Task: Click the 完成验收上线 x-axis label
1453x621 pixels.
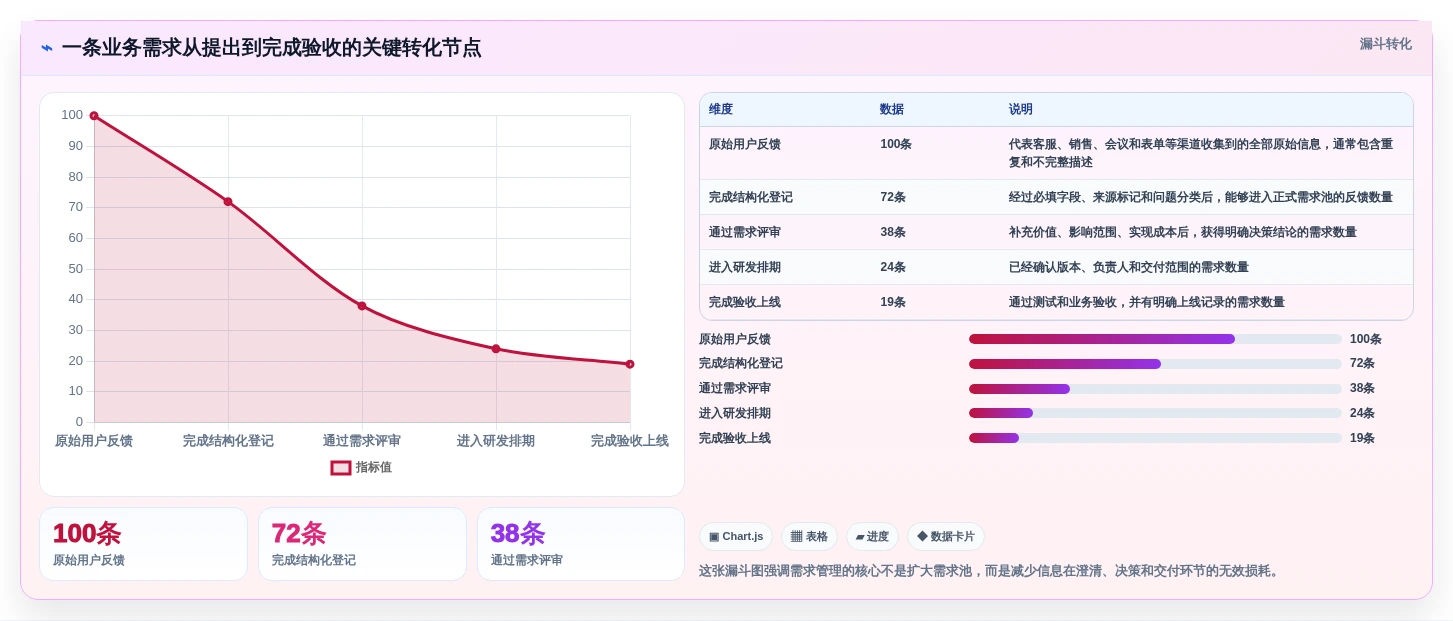Action: [x=629, y=441]
